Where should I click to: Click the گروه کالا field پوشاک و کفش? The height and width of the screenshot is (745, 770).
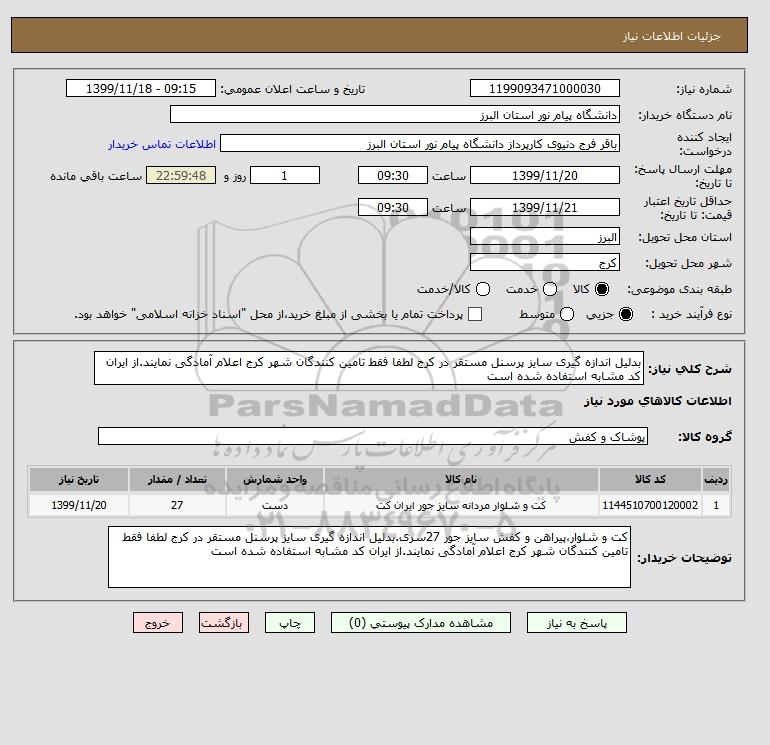tap(373, 436)
